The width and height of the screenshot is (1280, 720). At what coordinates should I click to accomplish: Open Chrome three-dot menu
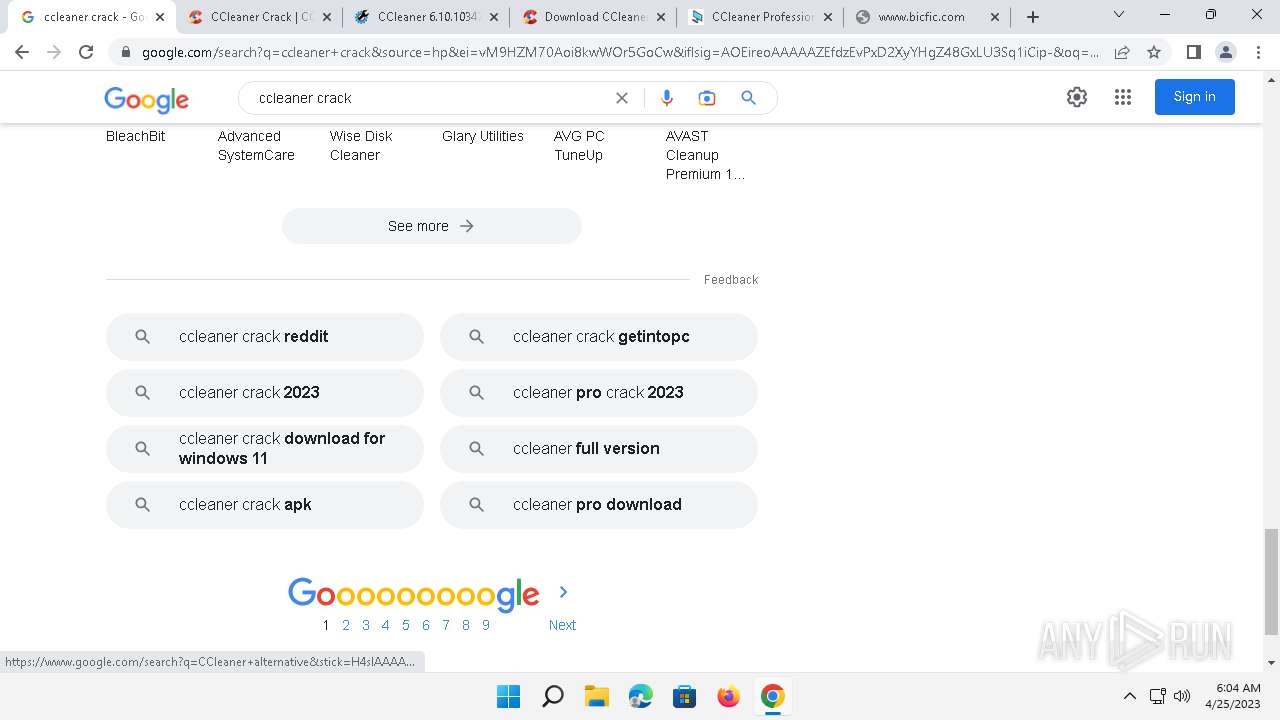click(x=1258, y=52)
